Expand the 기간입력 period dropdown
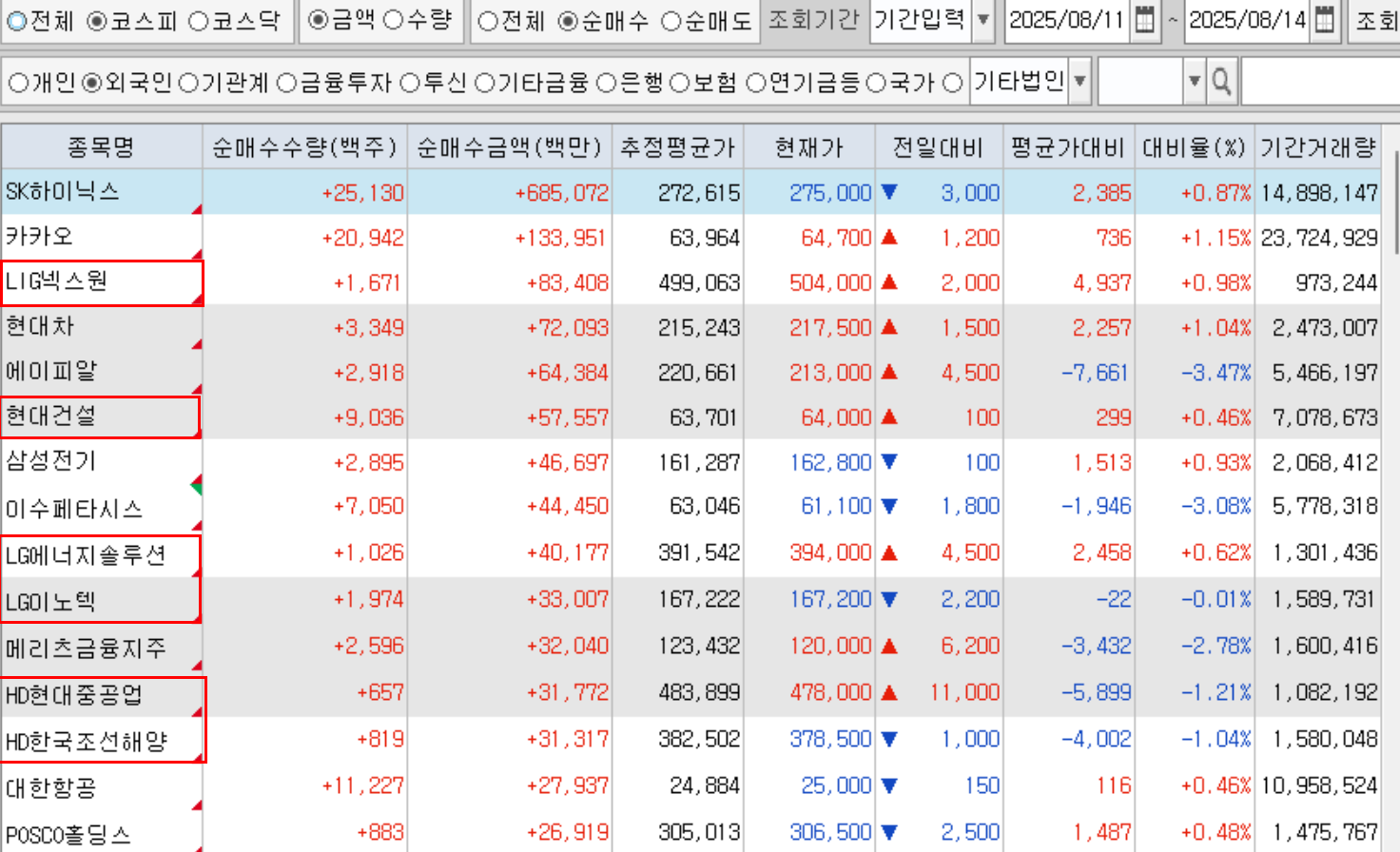The width and height of the screenshot is (1400, 852). tap(983, 20)
